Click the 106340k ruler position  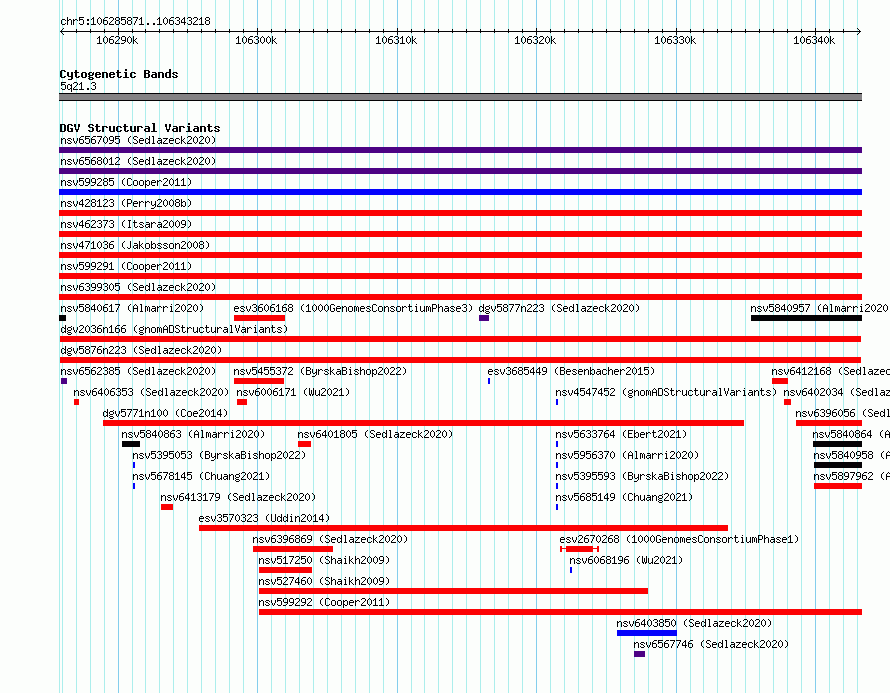tap(814, 40)
